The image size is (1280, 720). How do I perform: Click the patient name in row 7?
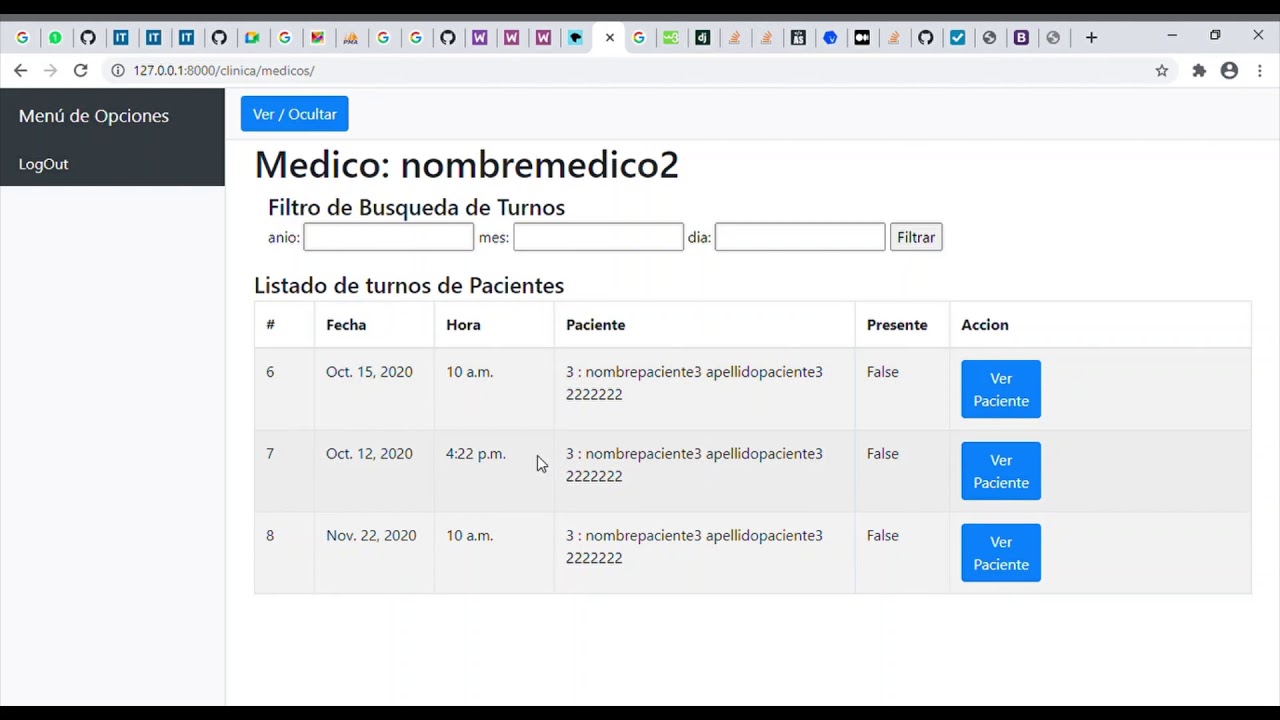point(704,454)
